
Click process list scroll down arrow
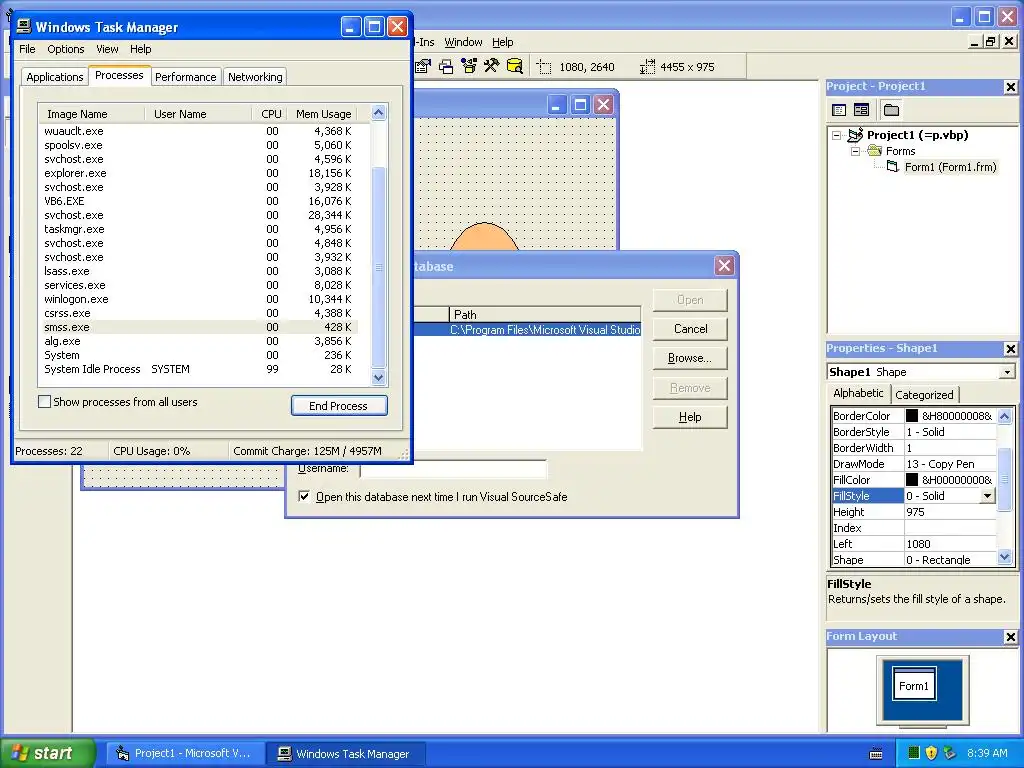click(x=378, y=377)
